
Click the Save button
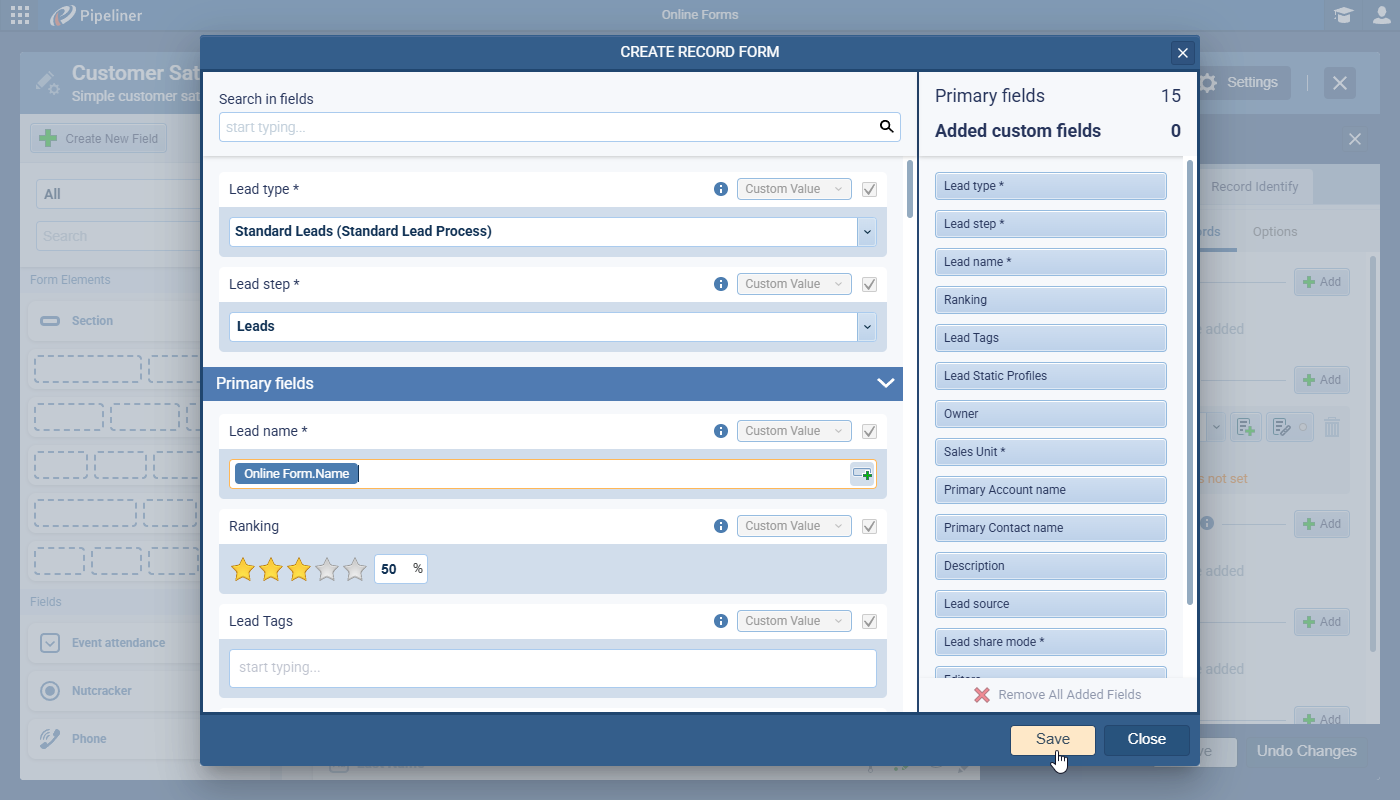point(1052,739)
